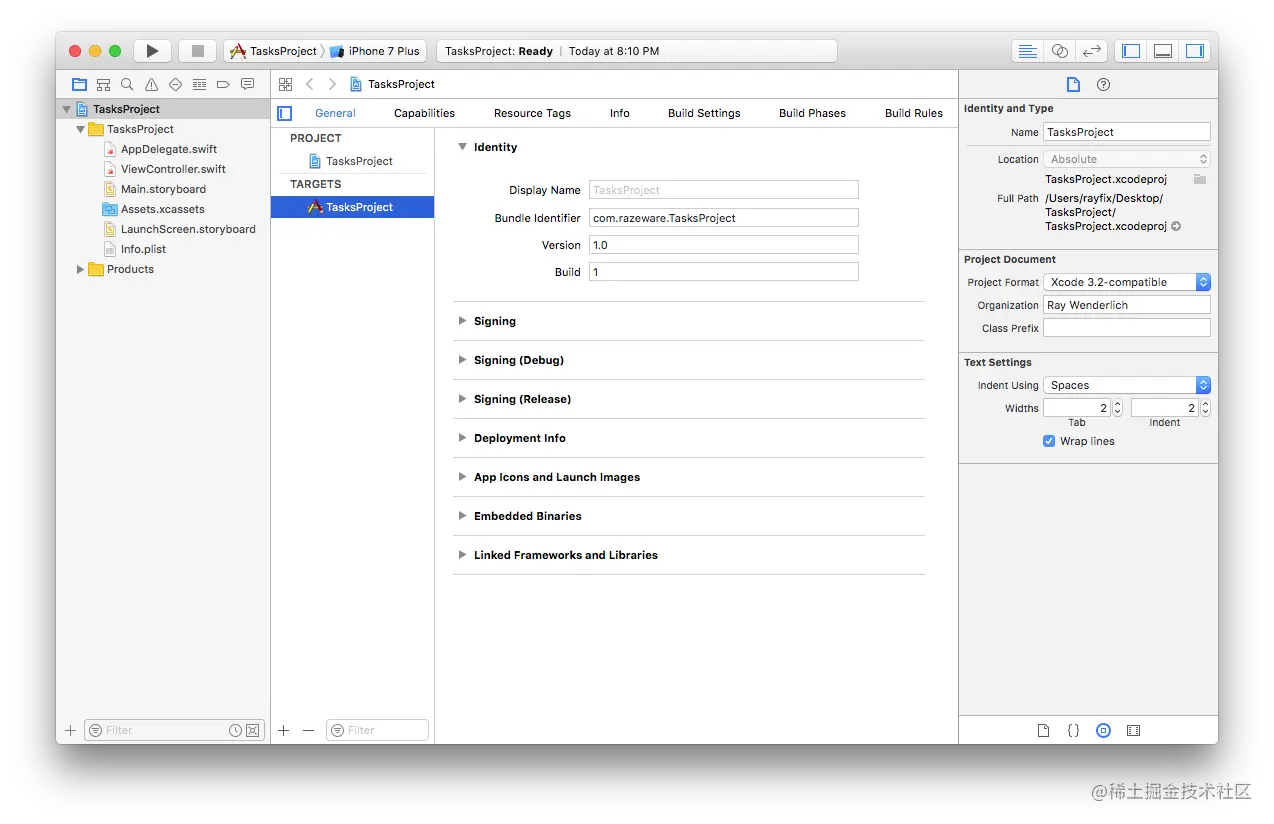Image resolution: width=1274 pixels, height=824 pixels.
Task: Choose project location folder icon
Action: pos(1200,179)
